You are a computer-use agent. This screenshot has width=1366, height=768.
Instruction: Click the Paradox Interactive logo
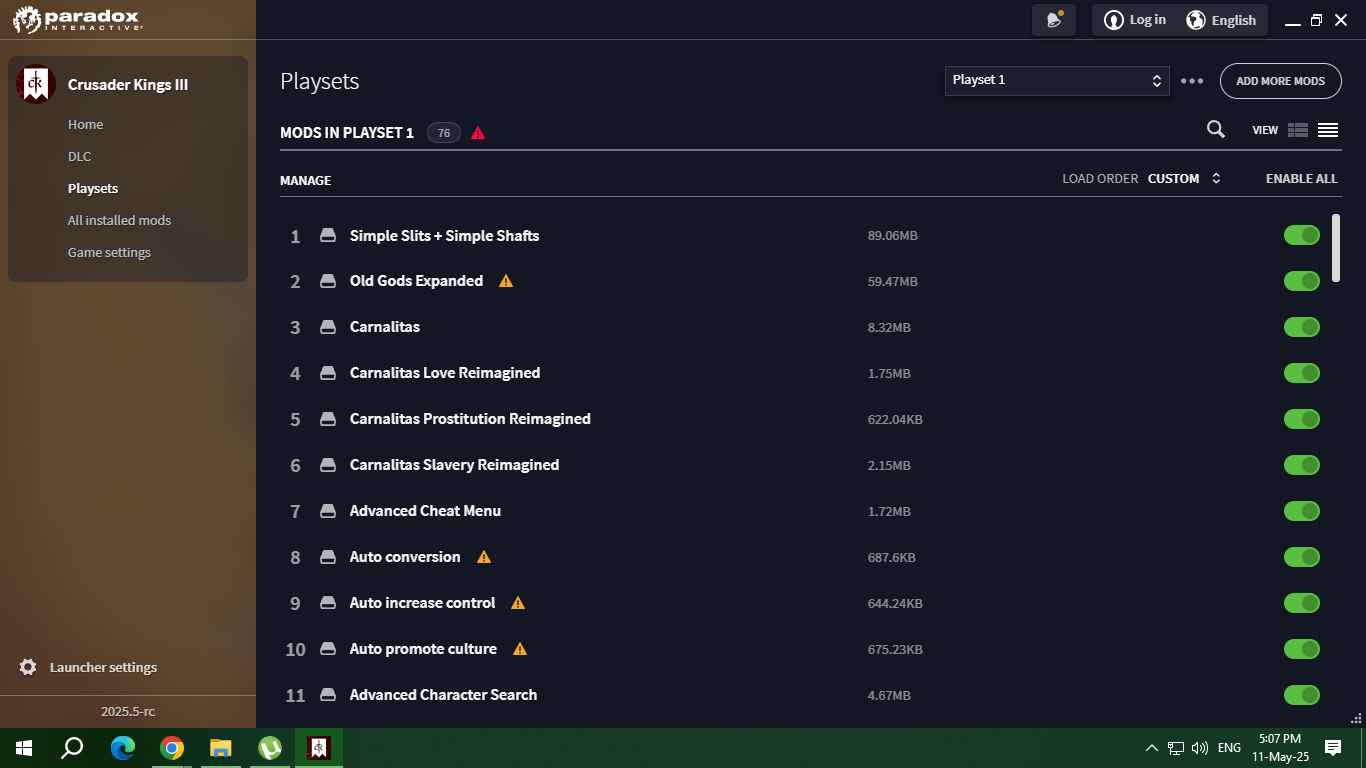pyautogui.click(x=78, y=19)
